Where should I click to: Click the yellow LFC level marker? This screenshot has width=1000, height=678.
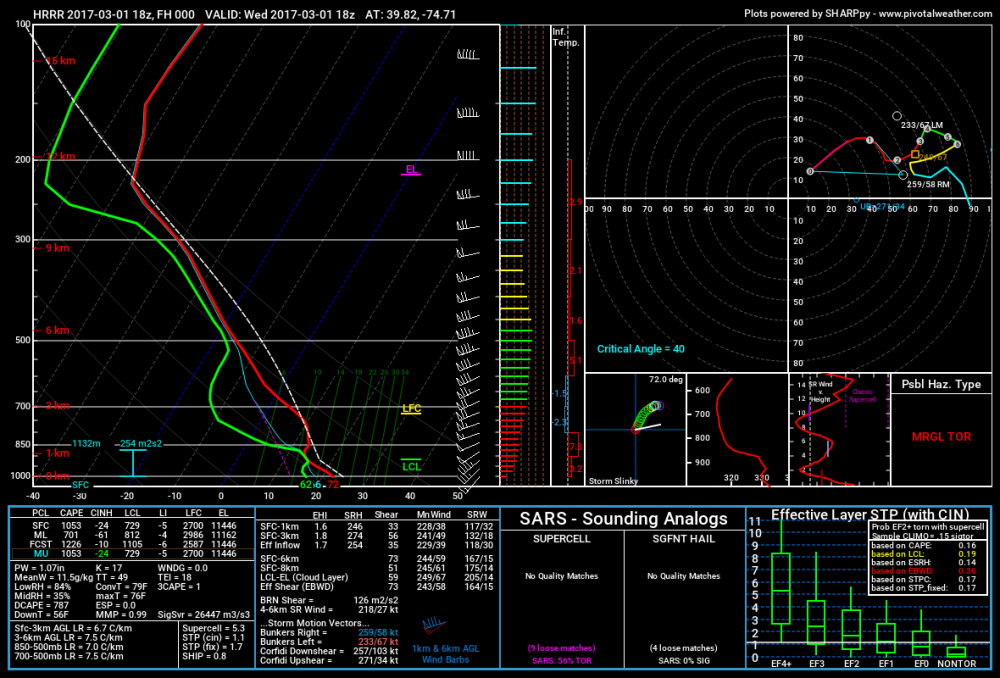pos(411,409)
